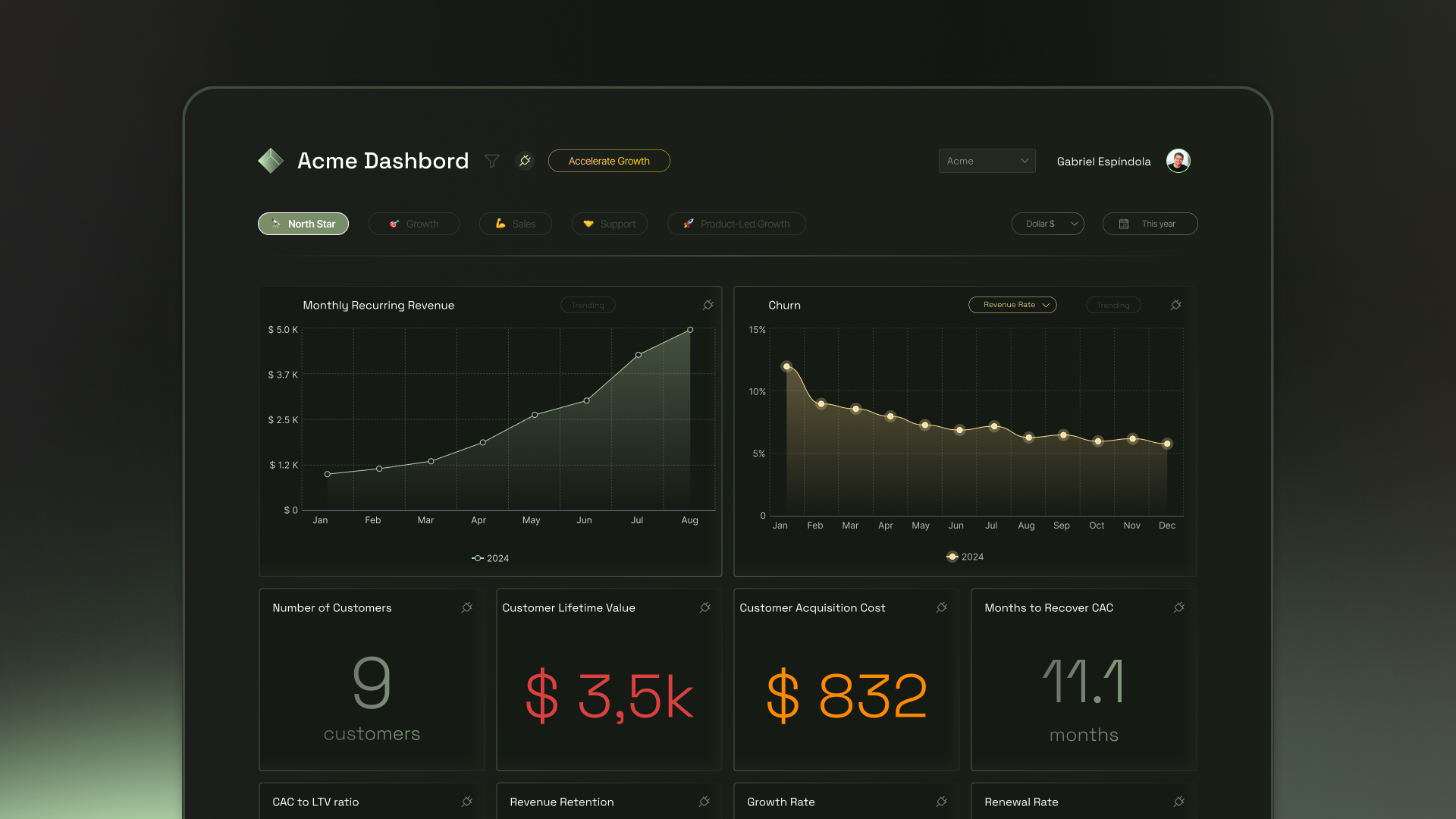Click the CAC to LTV ratio title
The height and width of the screenshot is (819, 1456).
[315, 802]
